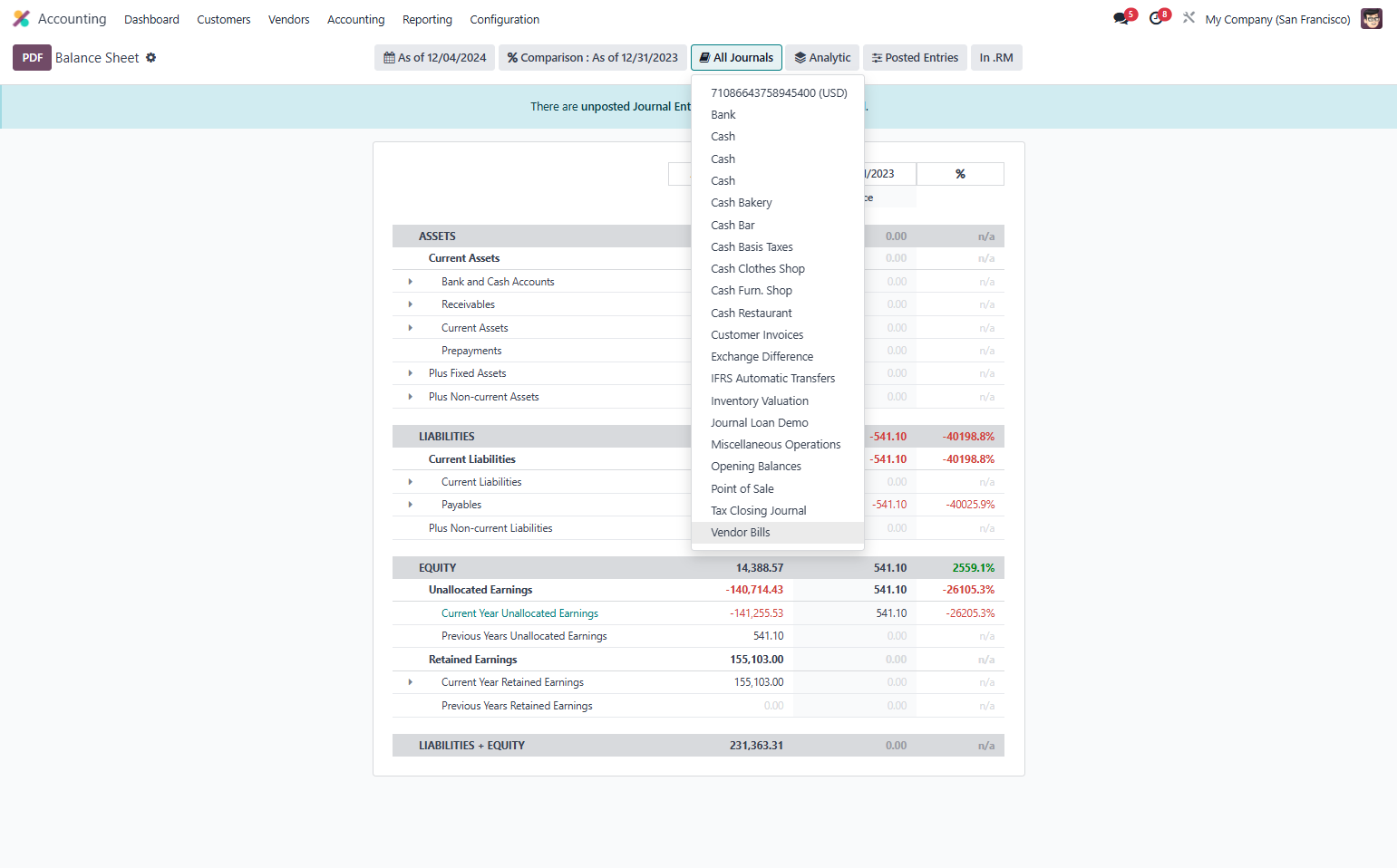This screenshot has height=868, width=1397.
Task: Open the Customers menu
Action: [223, 19]
